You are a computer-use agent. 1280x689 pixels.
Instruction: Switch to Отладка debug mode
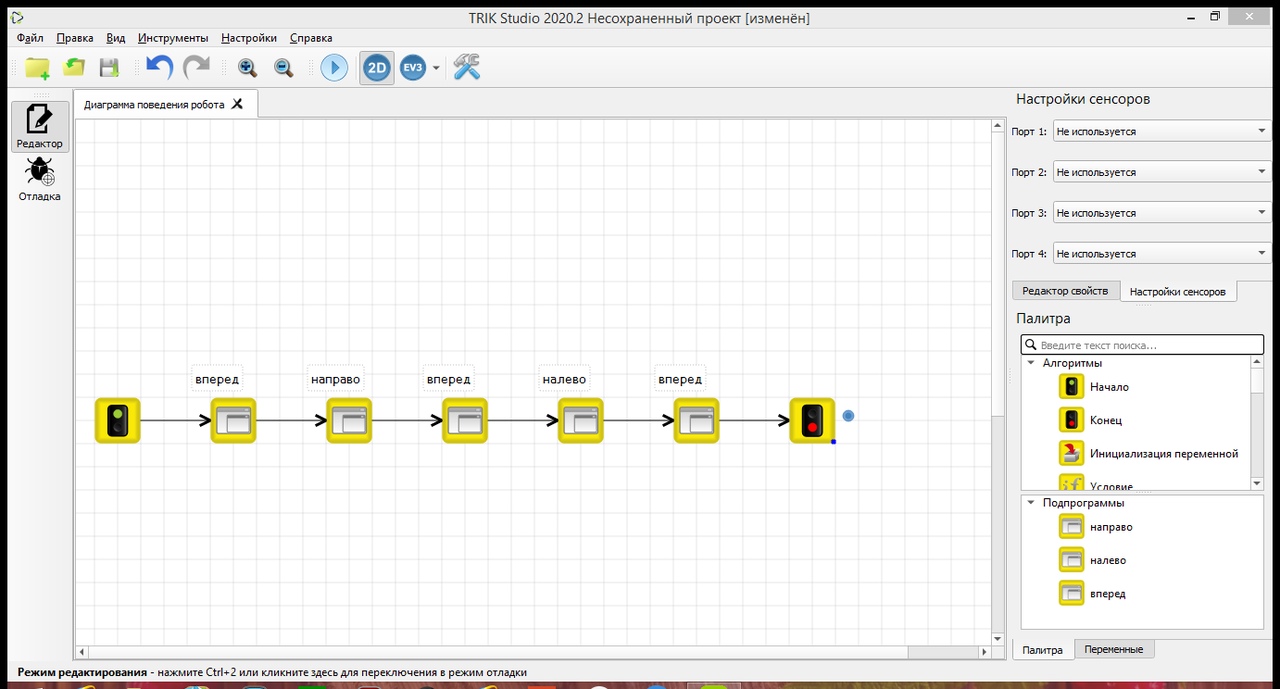(x=40, y=180)
